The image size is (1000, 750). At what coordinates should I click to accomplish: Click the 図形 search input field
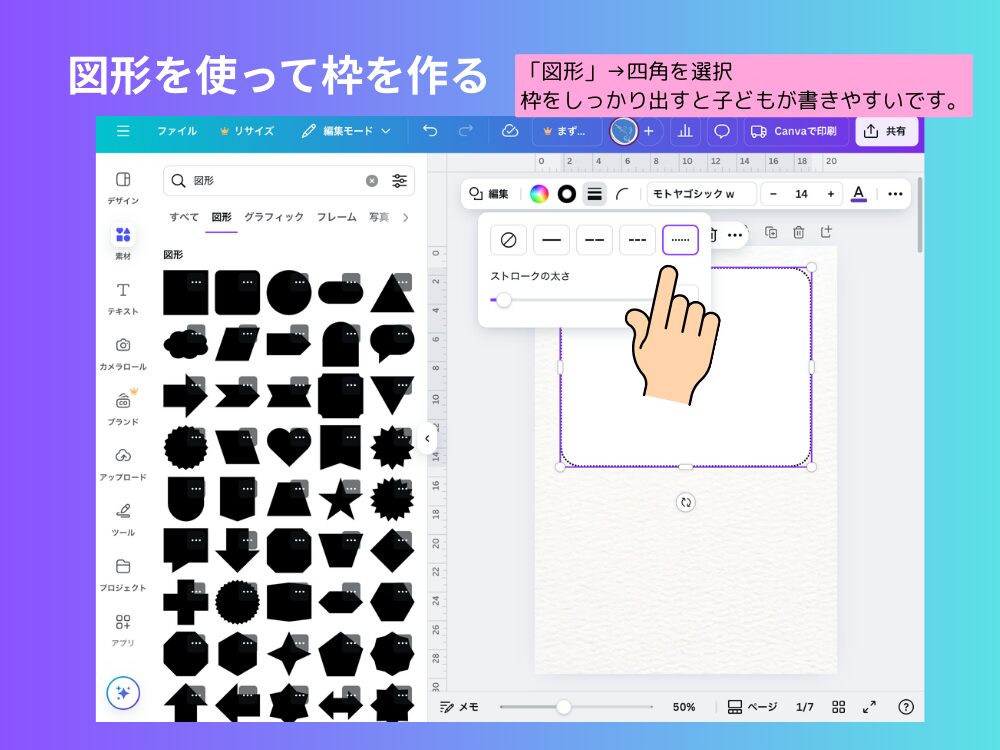click(x=275, y=181)
